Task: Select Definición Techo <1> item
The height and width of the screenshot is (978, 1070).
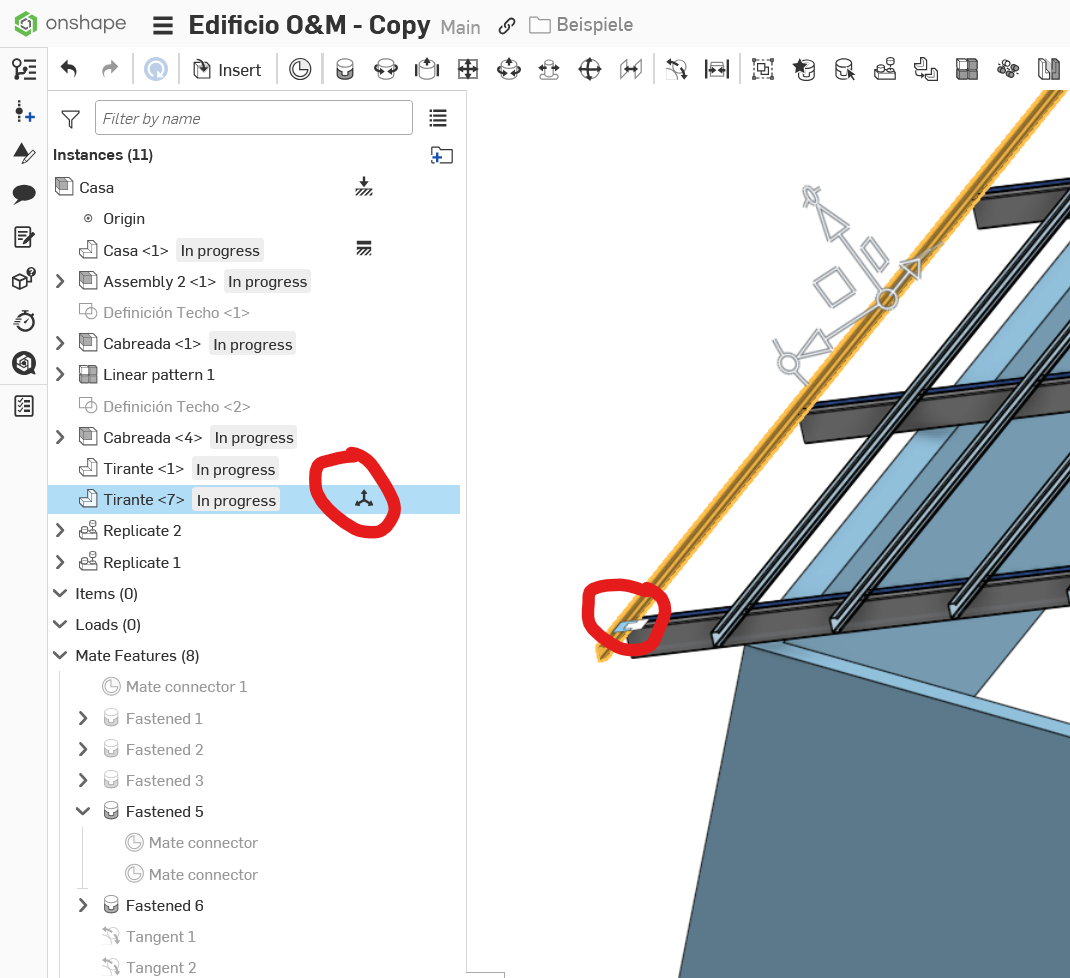Action: pos(176,313)
